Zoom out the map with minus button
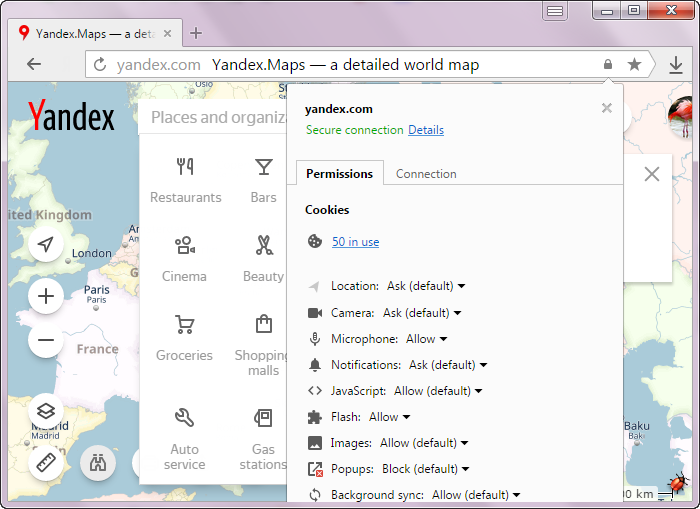Image resolution: width=700 pixels, height=509 pixels. point(46,340)
